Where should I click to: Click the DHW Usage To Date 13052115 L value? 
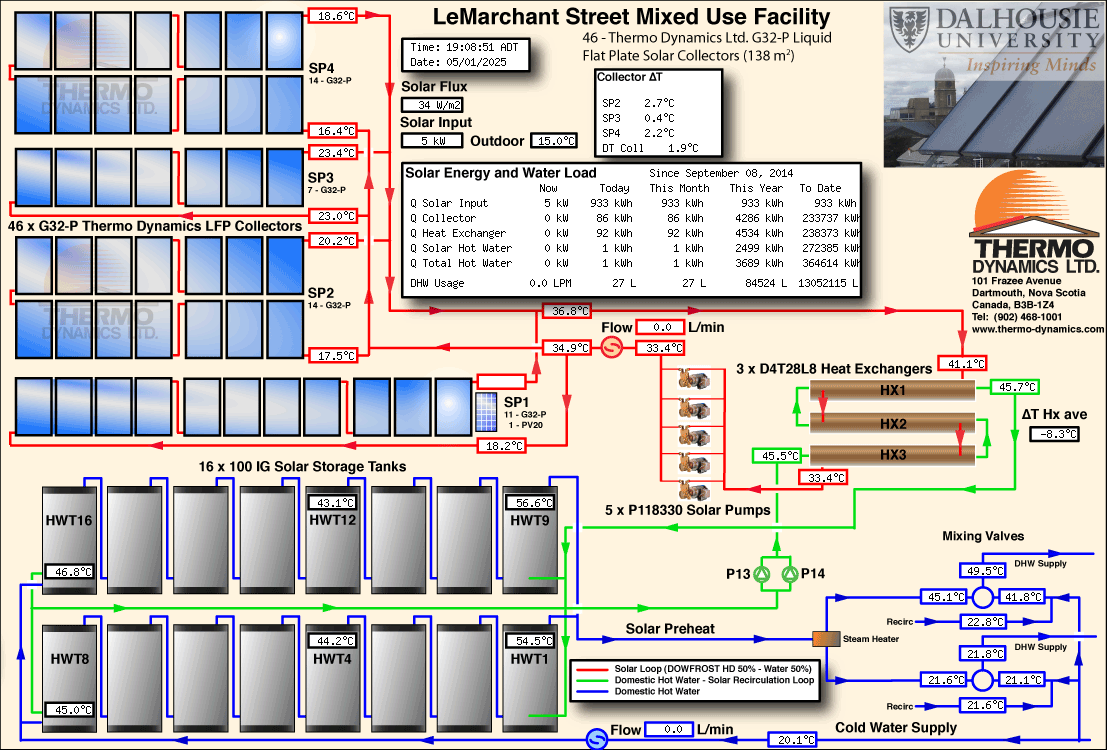[x=828, y=283]
